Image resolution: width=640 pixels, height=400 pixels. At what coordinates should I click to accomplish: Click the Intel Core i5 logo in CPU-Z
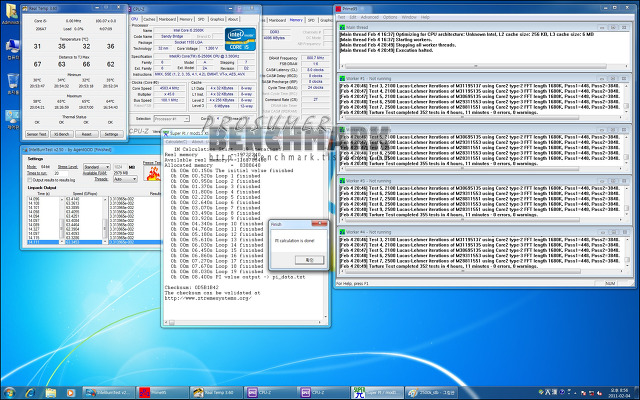pos(240,39)
